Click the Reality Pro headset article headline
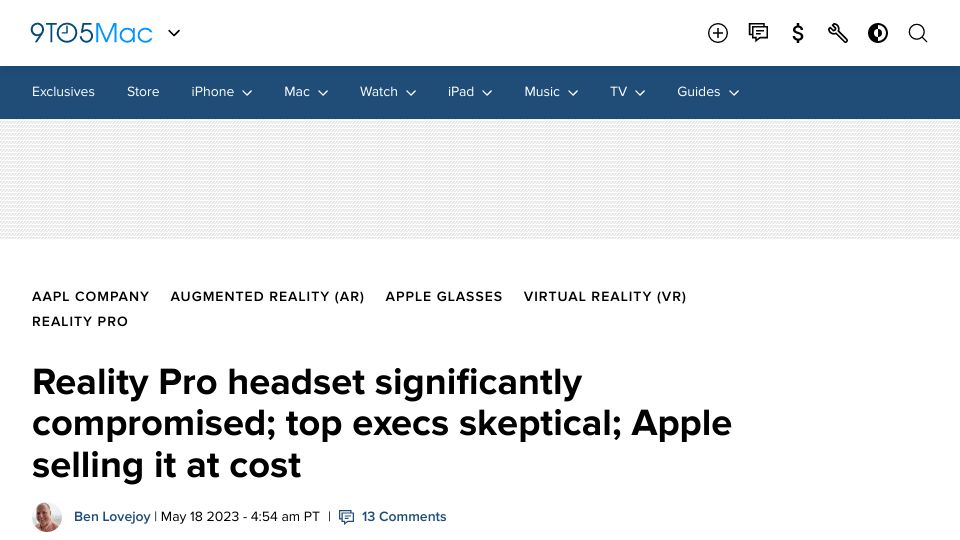This screenshot has height=540, width=960. tap(382, 424)
